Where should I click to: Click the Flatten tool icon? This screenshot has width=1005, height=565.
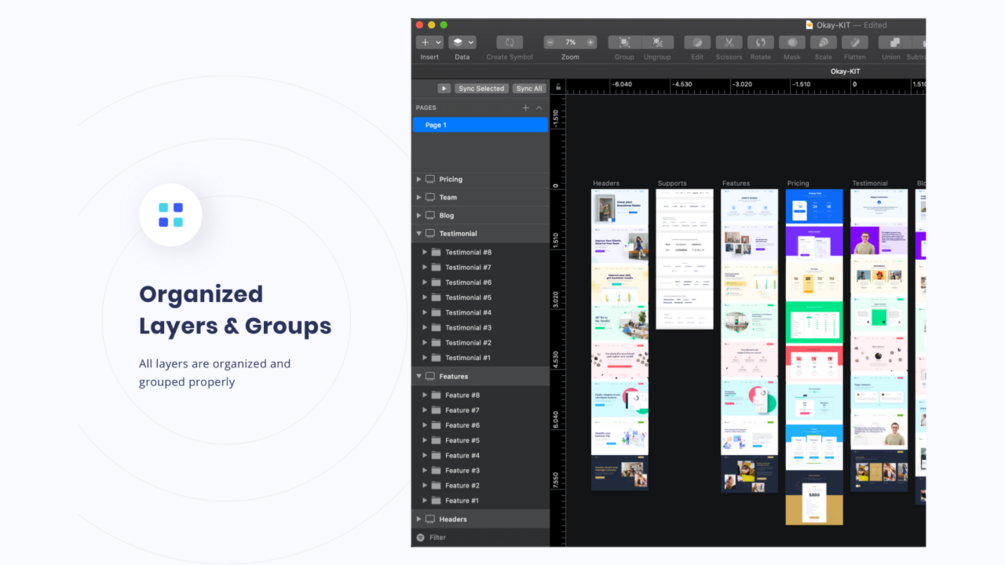[x=855, y=42]
